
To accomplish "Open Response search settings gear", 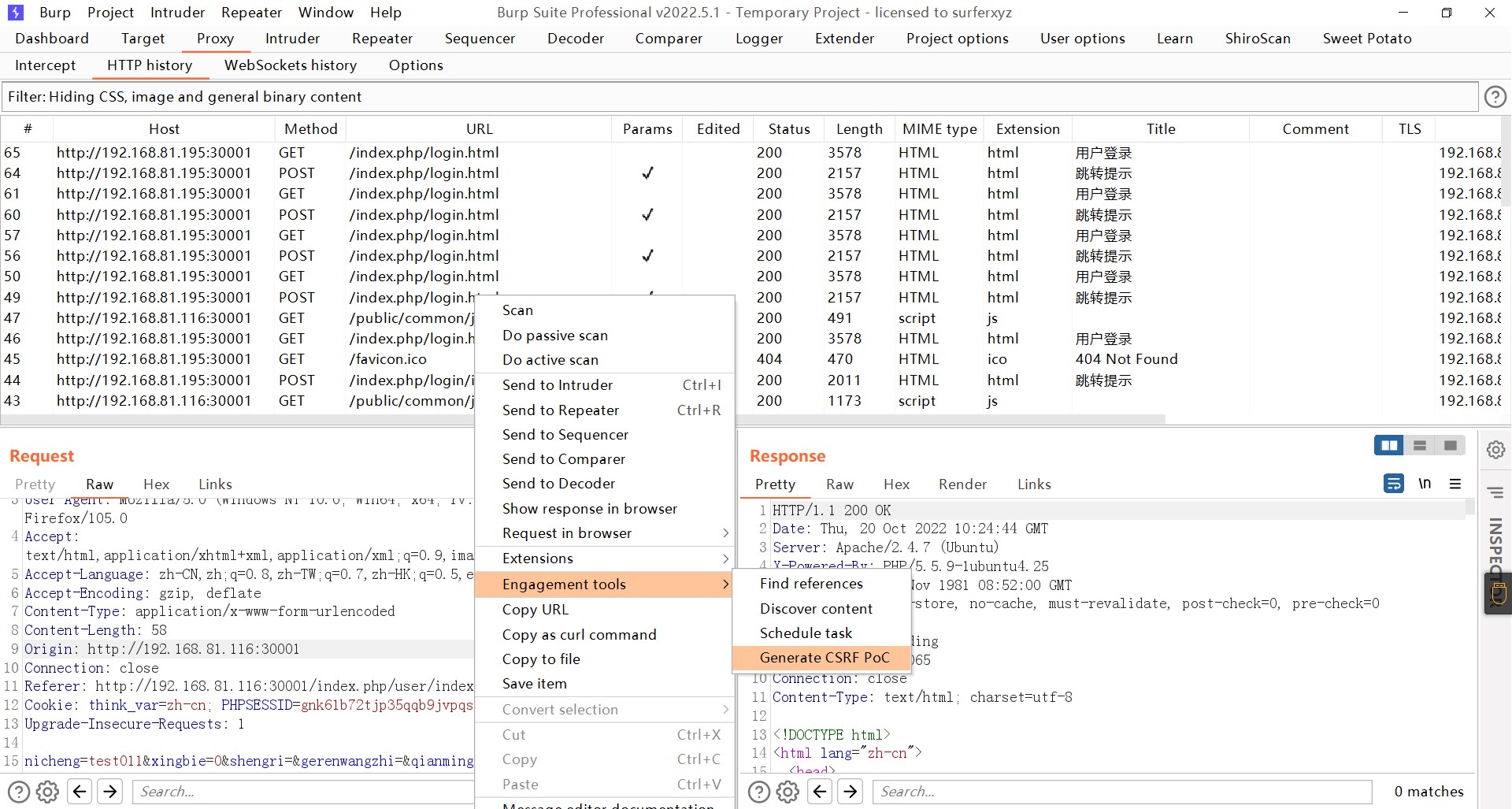I will pos(788,792).
